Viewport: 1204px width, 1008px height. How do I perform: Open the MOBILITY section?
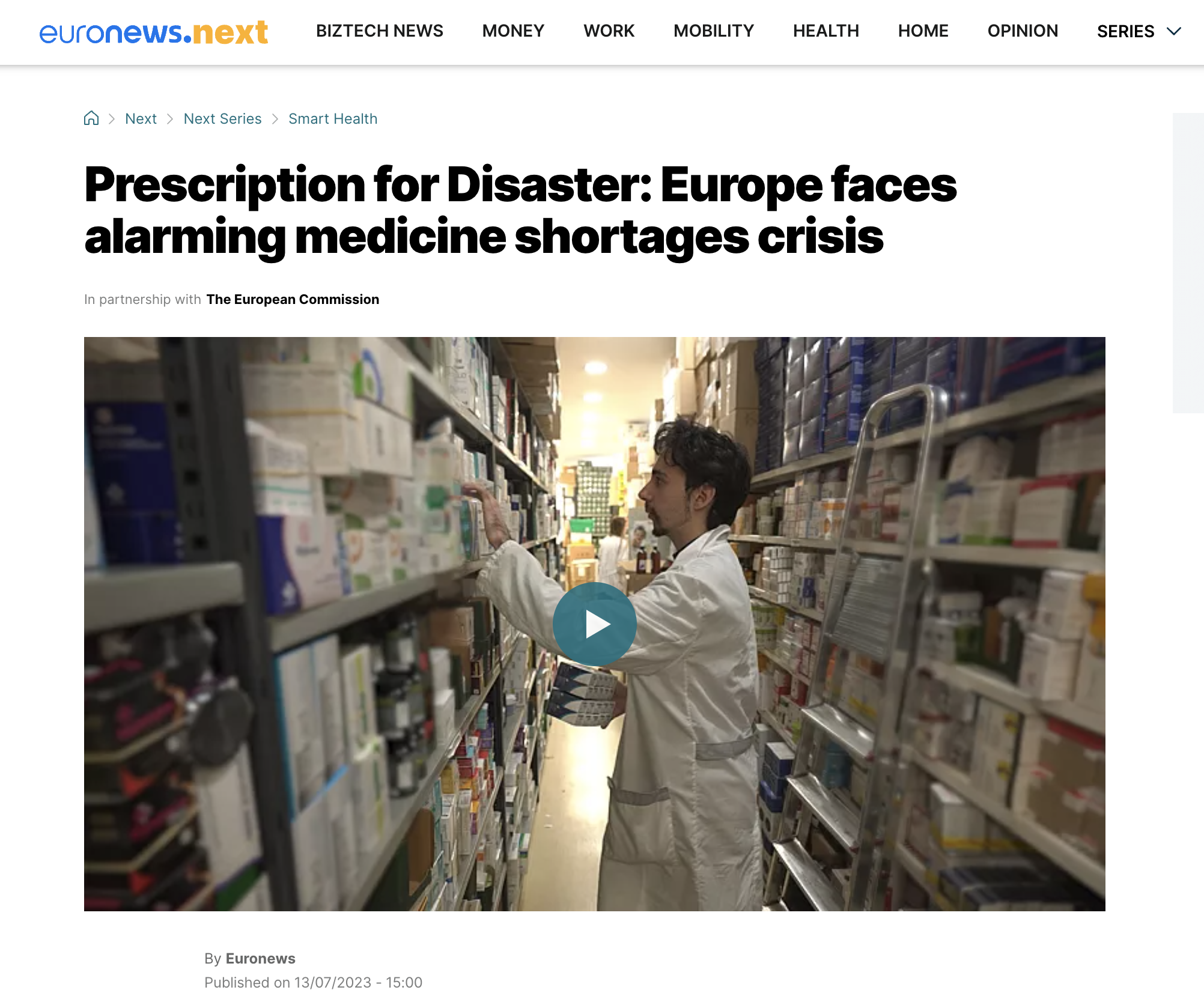point(714,31)
